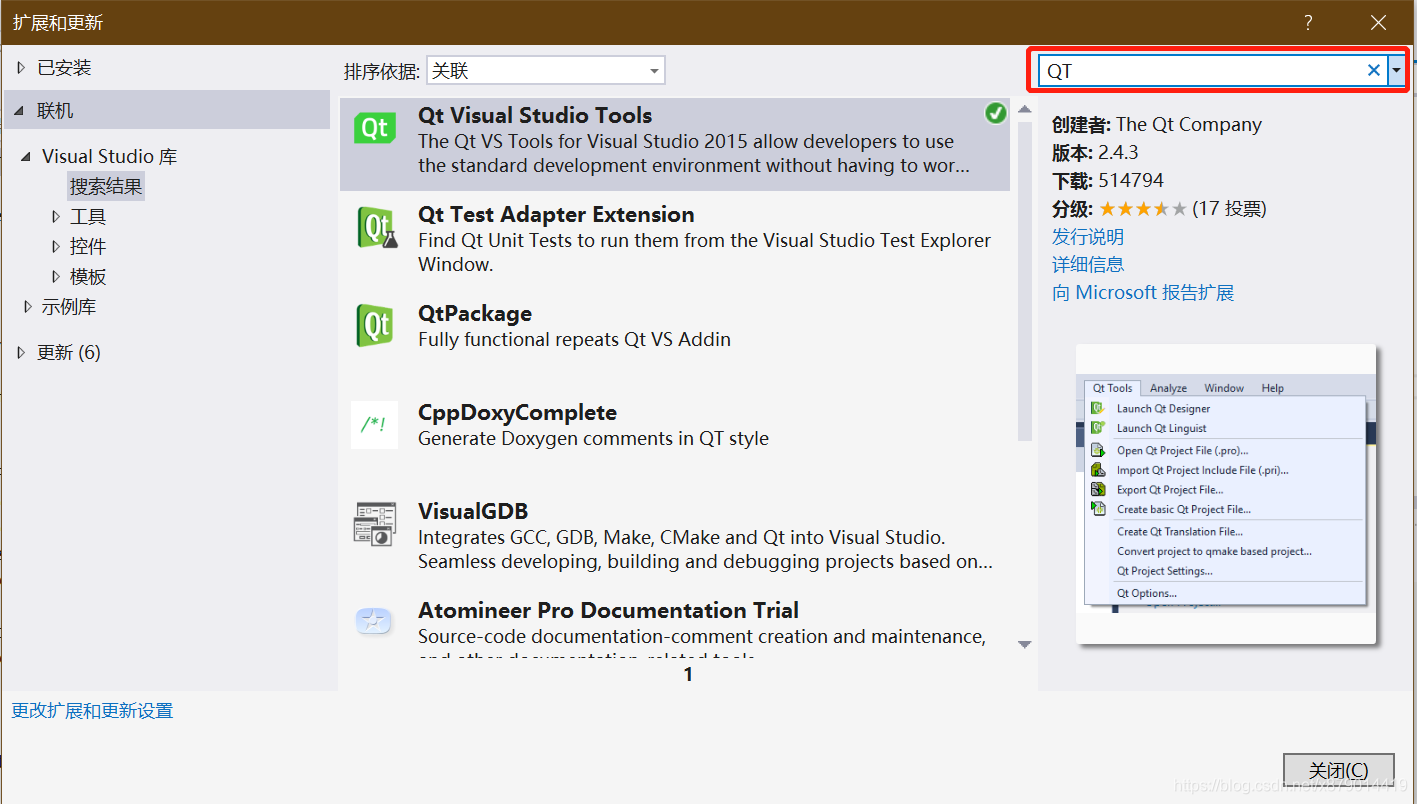Image resolution: width=1417 pixels, height=804 pixels.
Task: Click the results list scrollbar thumb
Action: tap(1025, 282)
